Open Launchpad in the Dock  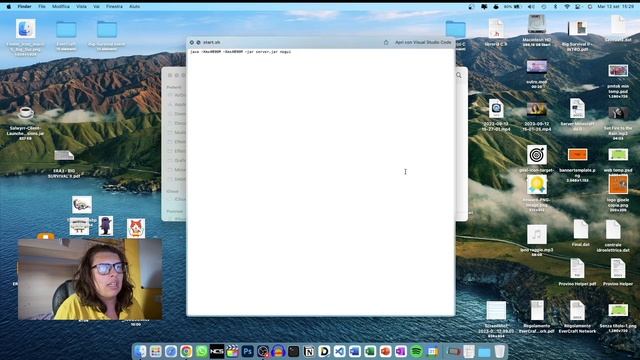click(x=156, y=351)
